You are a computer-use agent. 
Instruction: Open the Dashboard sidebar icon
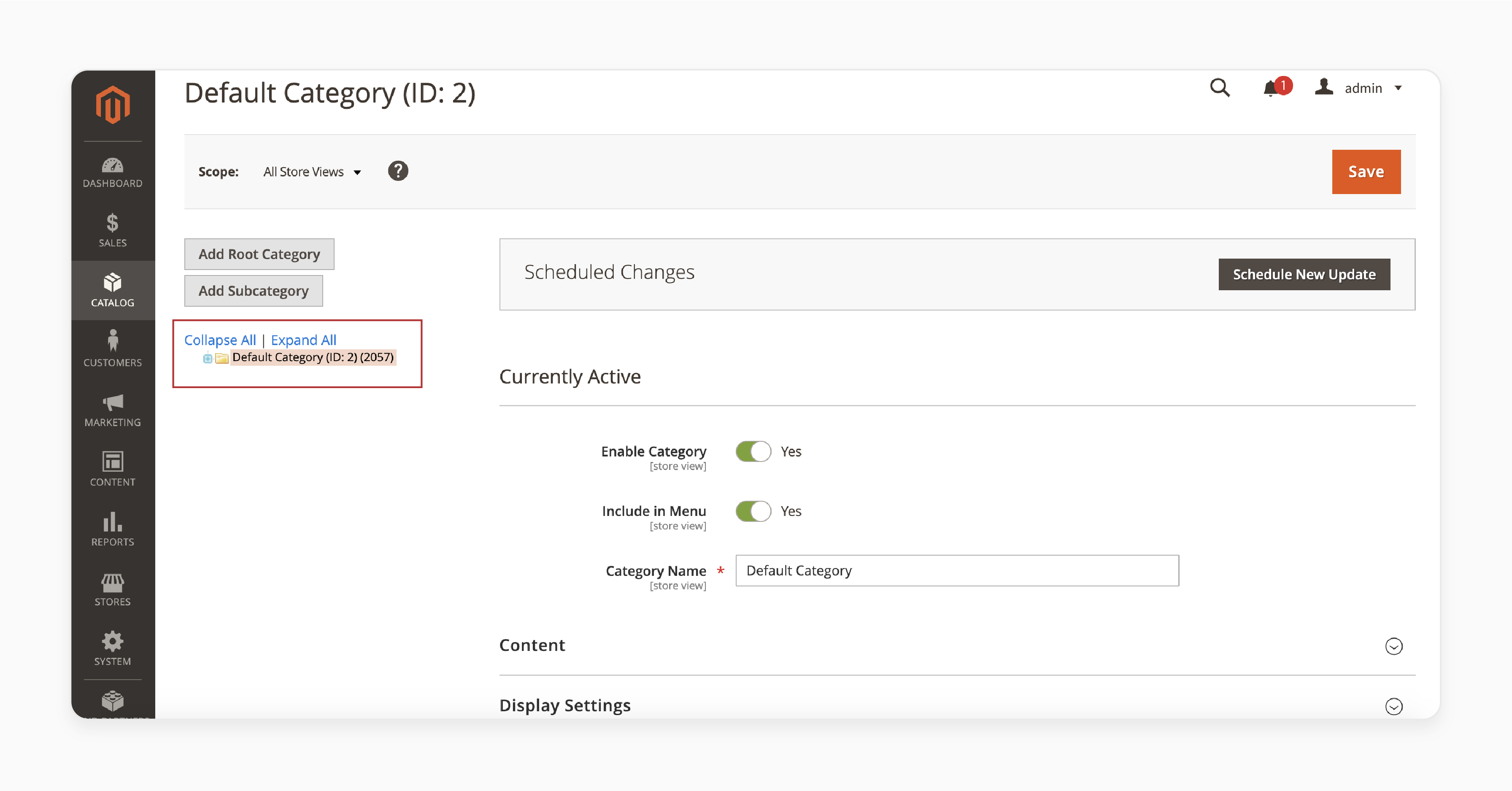tap(113, 165)
